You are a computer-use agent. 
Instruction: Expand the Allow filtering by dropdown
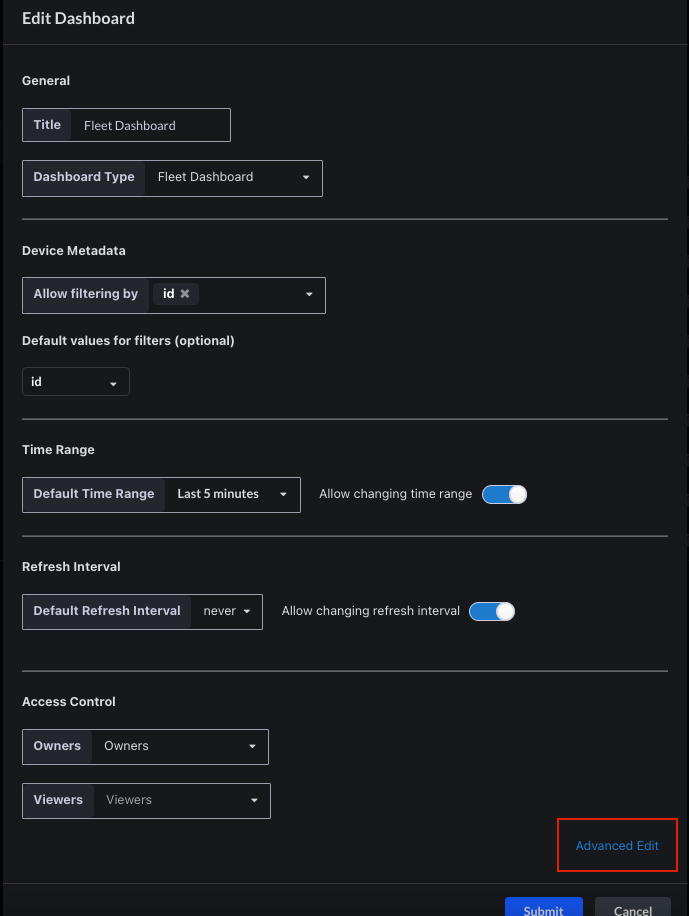click(x=309, y=295)
